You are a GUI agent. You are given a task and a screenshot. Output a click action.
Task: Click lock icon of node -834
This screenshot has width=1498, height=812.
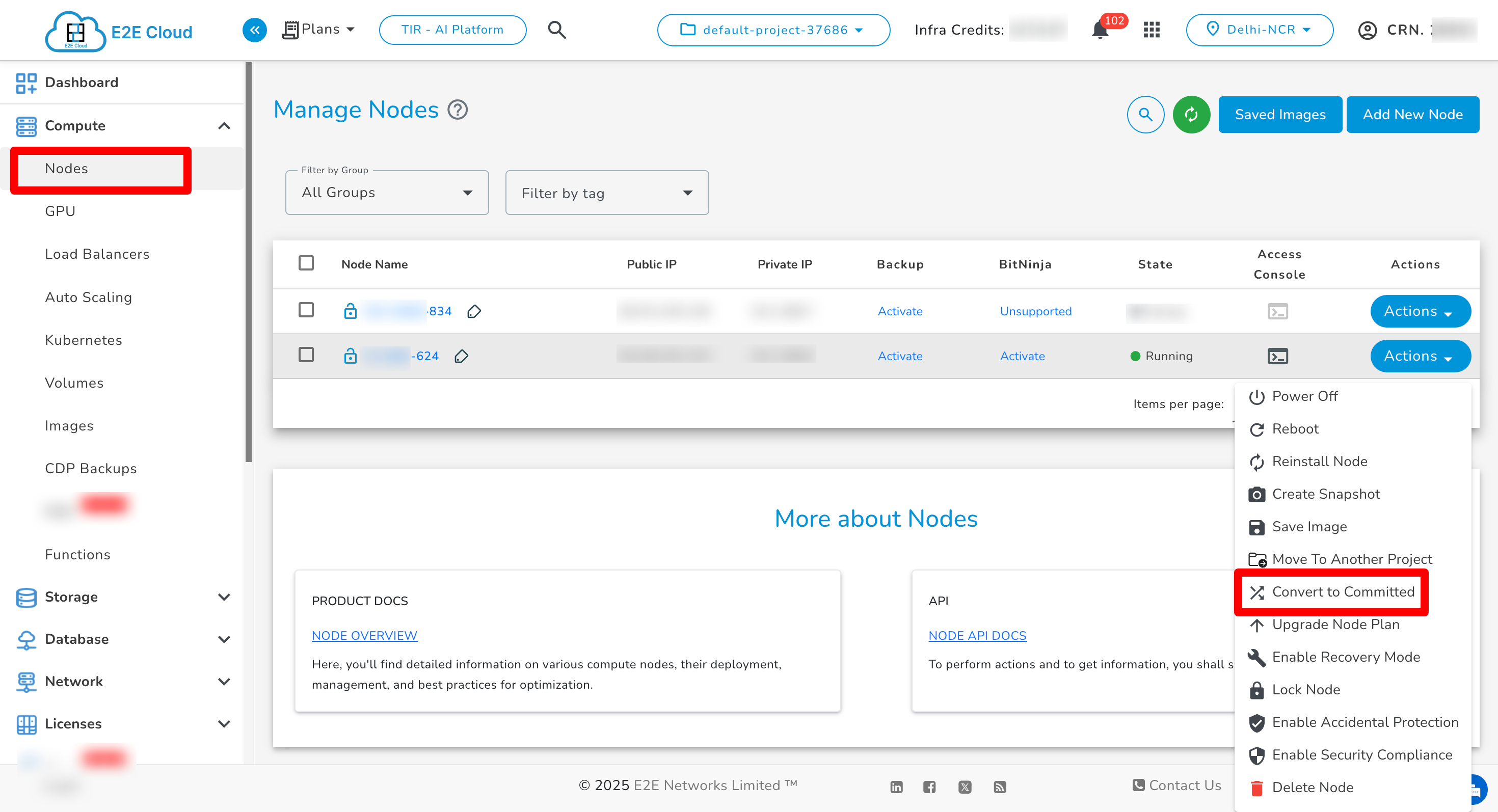(x=350, y=311)
